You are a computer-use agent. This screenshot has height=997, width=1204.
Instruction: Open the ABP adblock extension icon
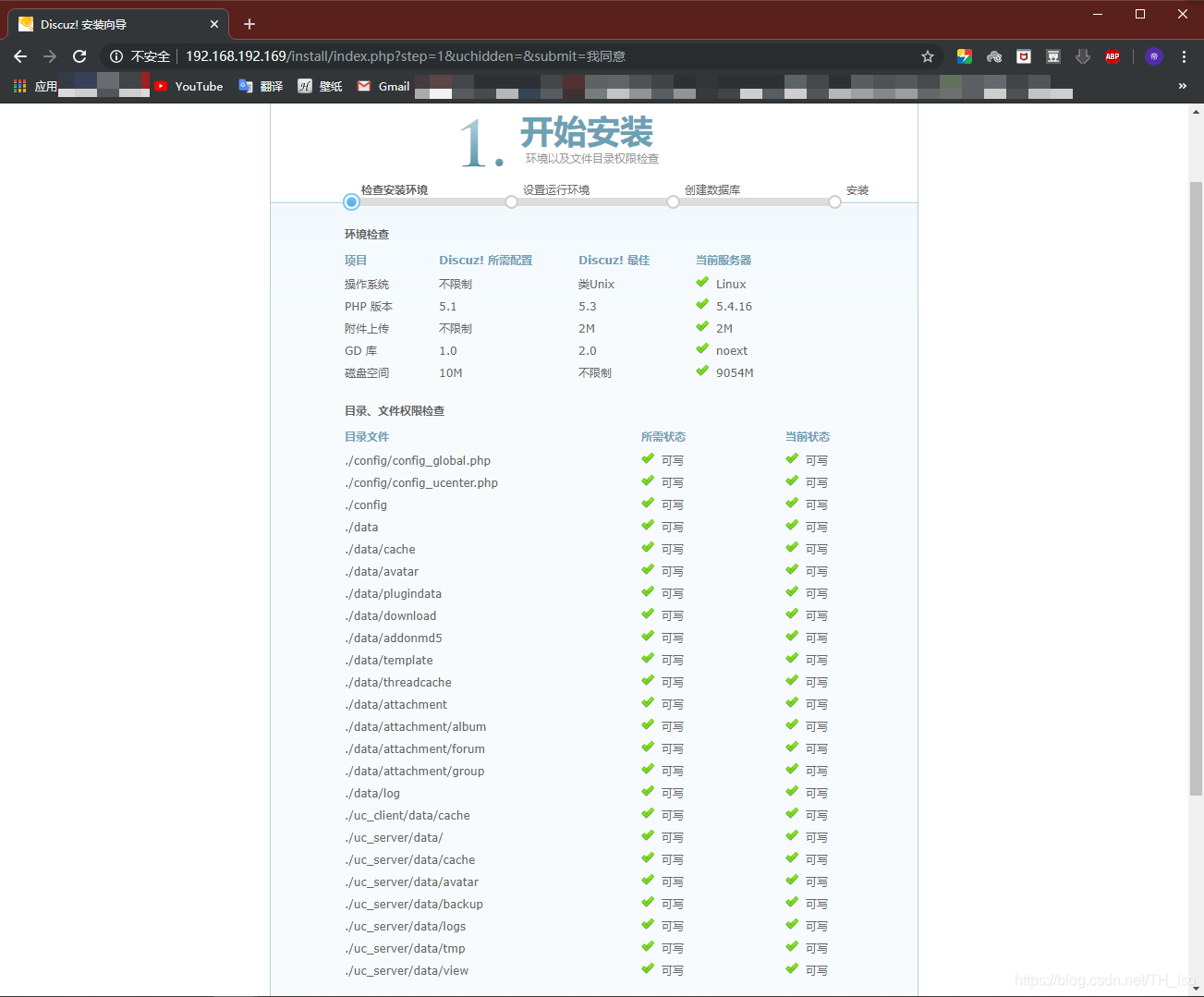(1113, 56)
